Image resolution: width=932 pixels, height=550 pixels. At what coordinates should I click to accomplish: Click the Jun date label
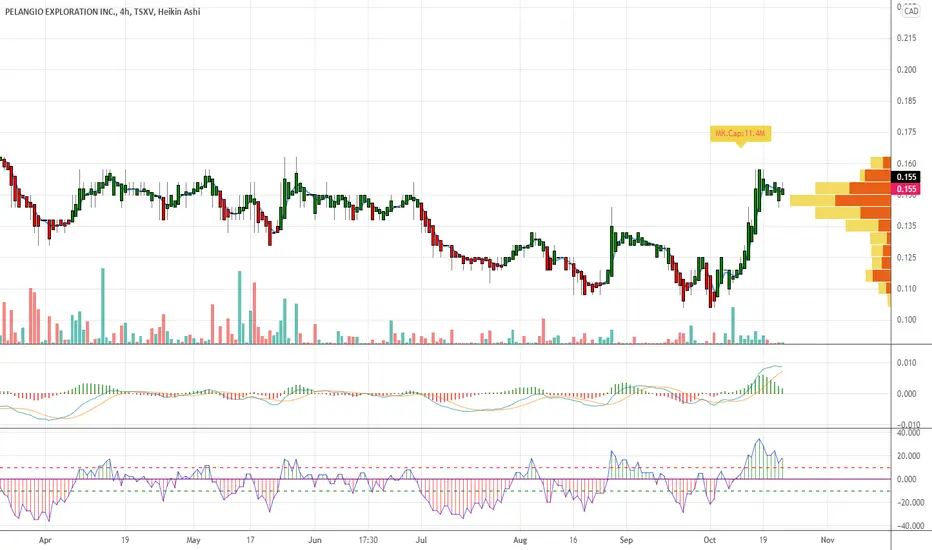tap(314, 540)
